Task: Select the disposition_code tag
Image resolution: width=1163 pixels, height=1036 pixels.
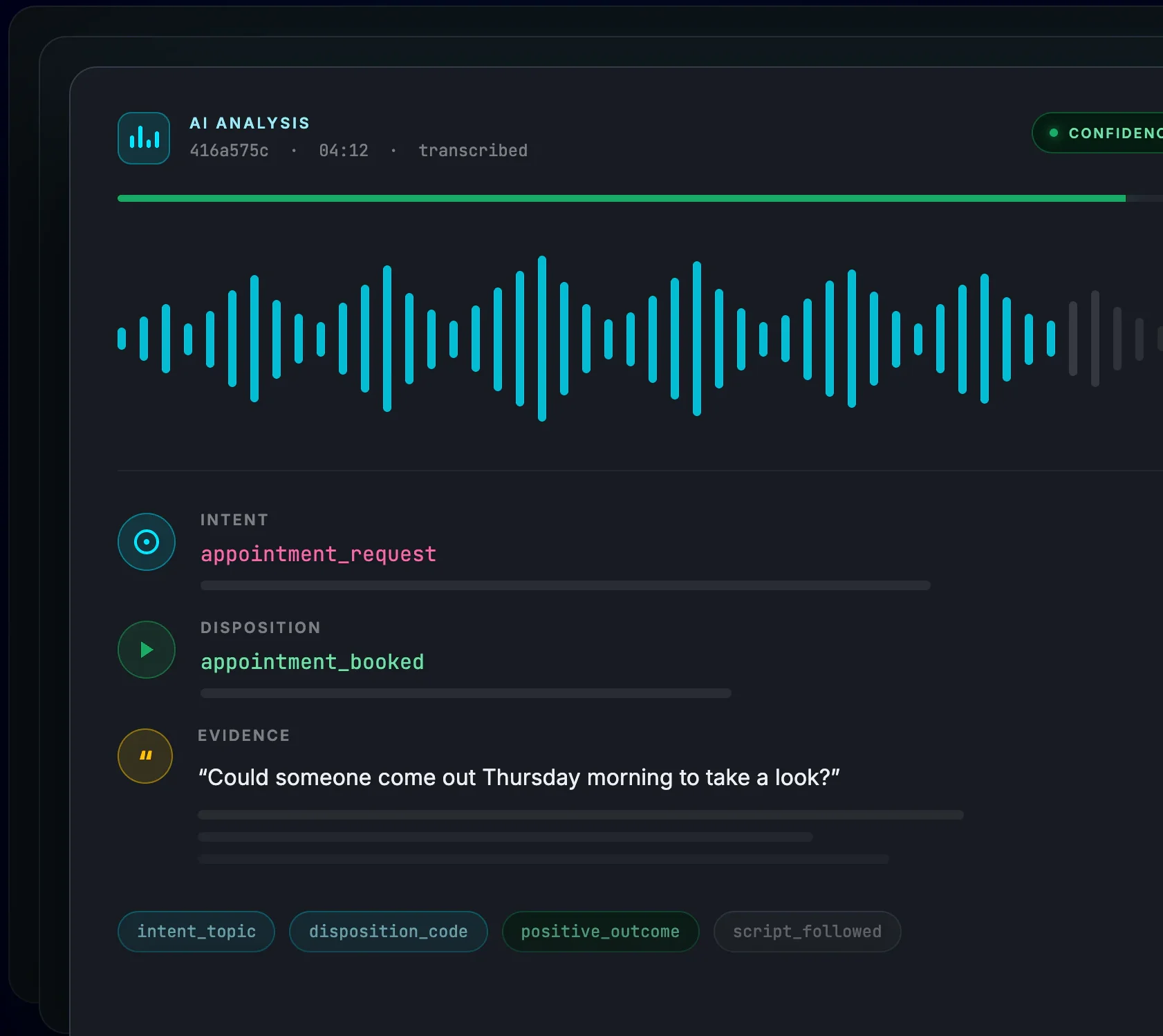Action: [389, 932]
